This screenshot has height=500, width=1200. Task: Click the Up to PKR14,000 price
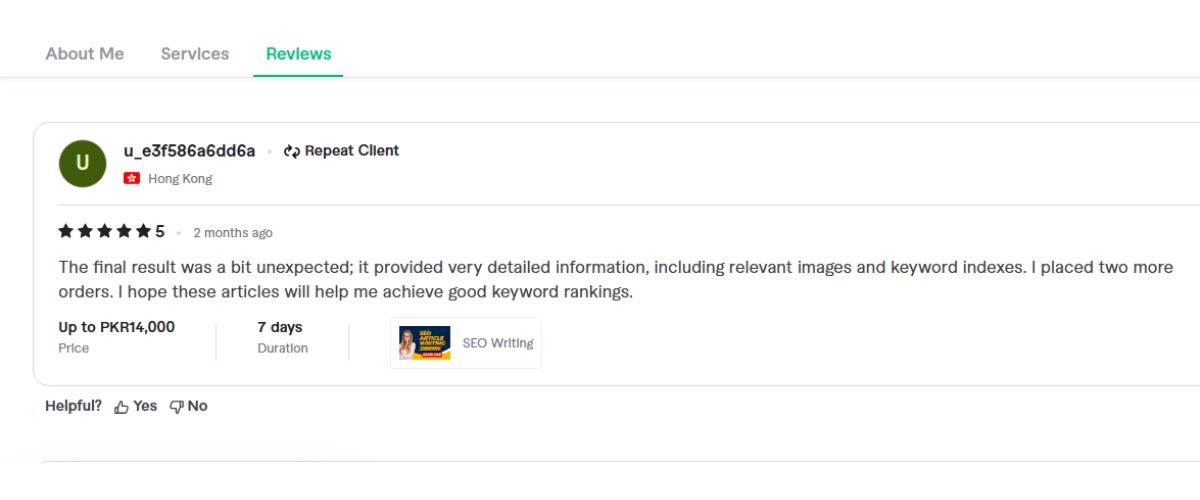[x=117, y=327]
